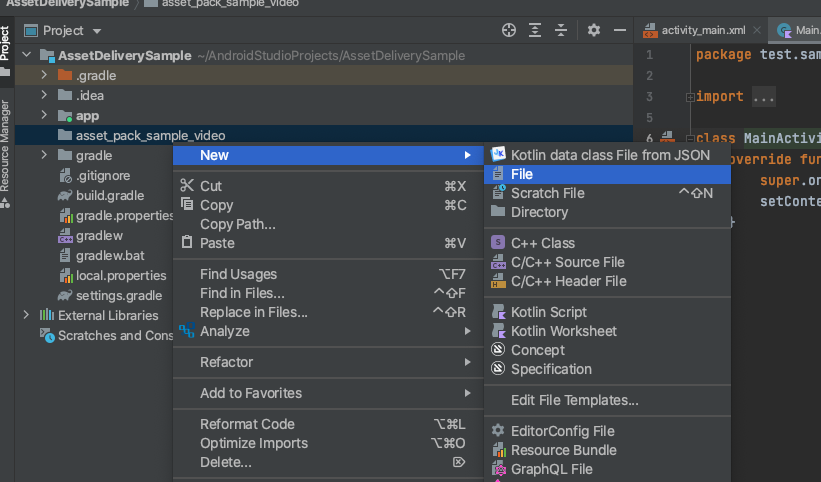Choose Optimize Imports
This screenshot has width=821, height=482.
pyautogui.click(x=328, y=443)
